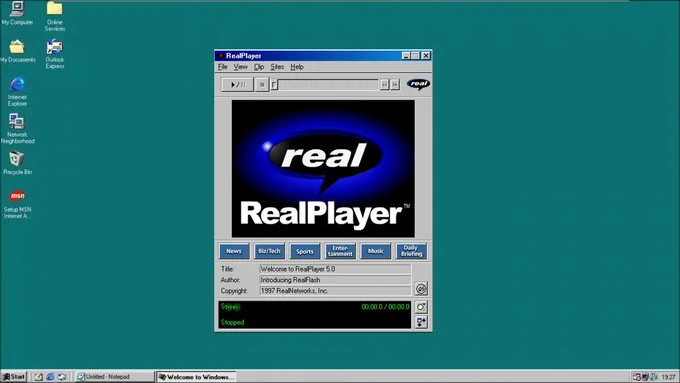Open the Start menu

point(14,376)
